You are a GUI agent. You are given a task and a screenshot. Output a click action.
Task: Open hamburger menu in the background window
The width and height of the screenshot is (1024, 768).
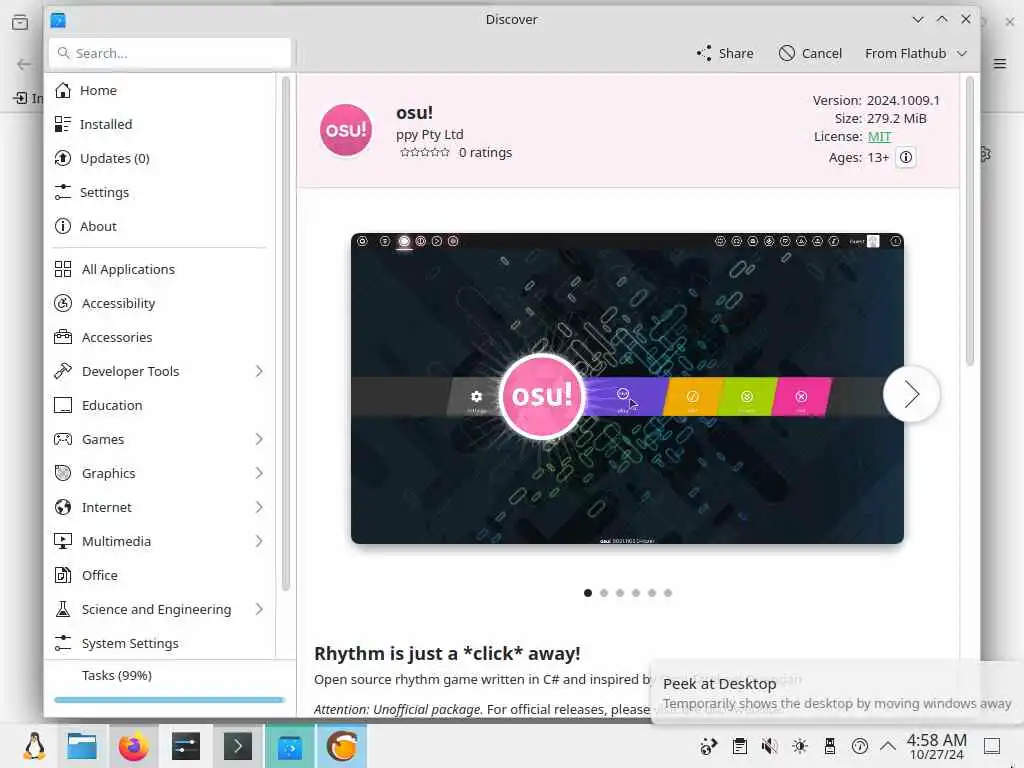tap(1000, 63)
